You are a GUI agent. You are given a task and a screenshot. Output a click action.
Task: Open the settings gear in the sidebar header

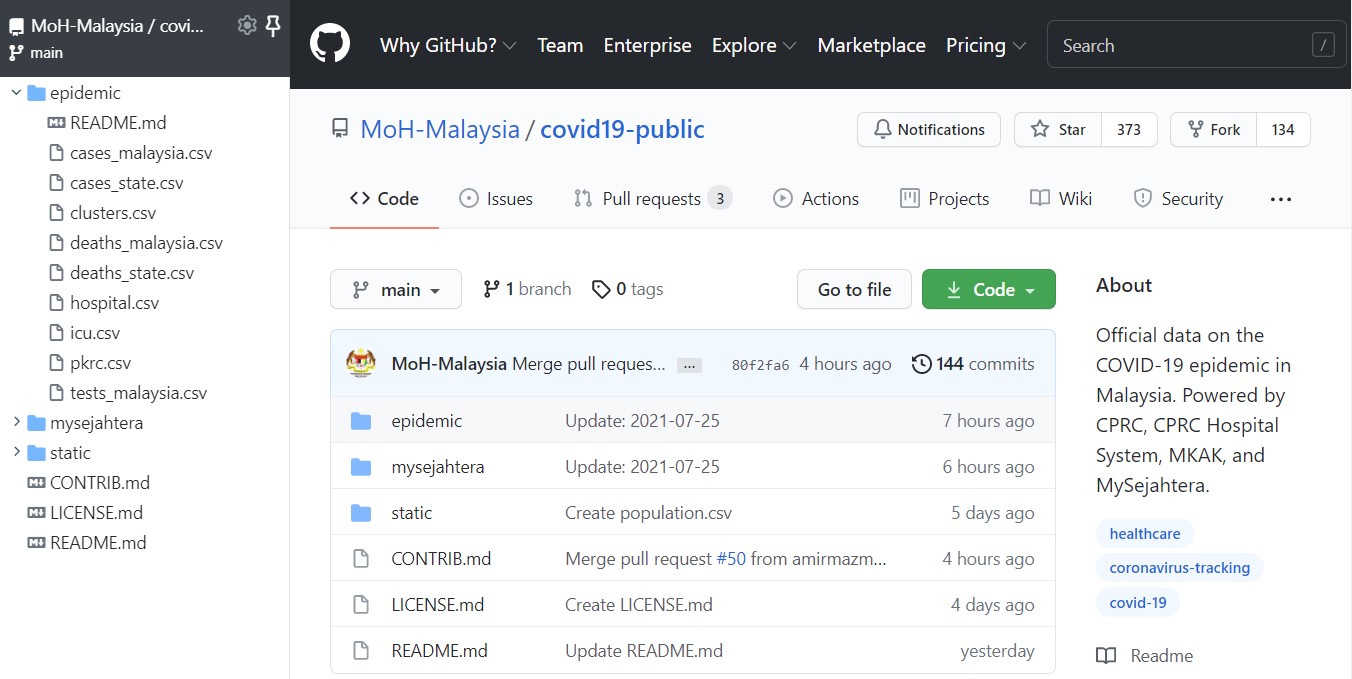click(x=246, y=26)
